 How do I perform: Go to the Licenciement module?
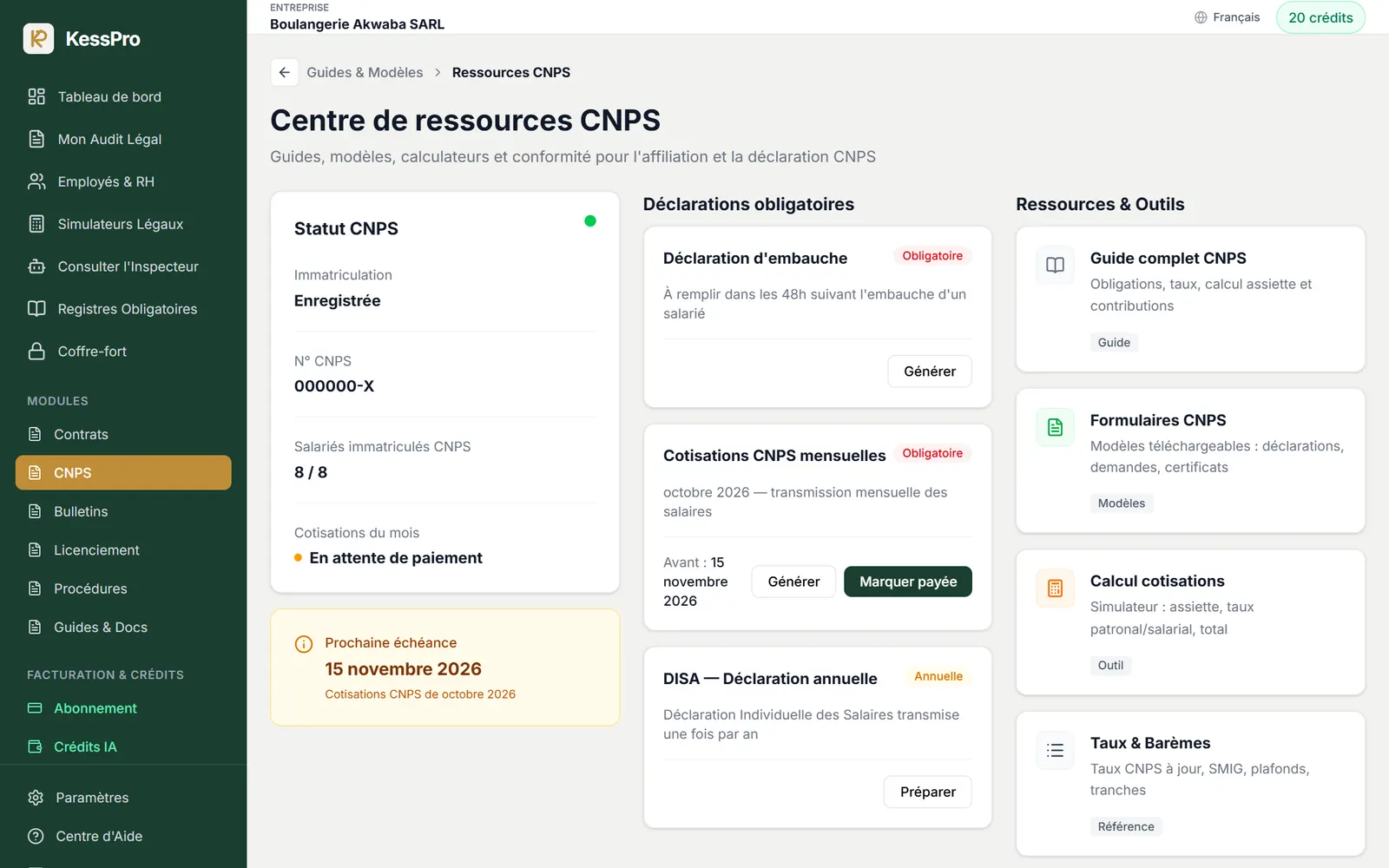(x=123, y=550)
